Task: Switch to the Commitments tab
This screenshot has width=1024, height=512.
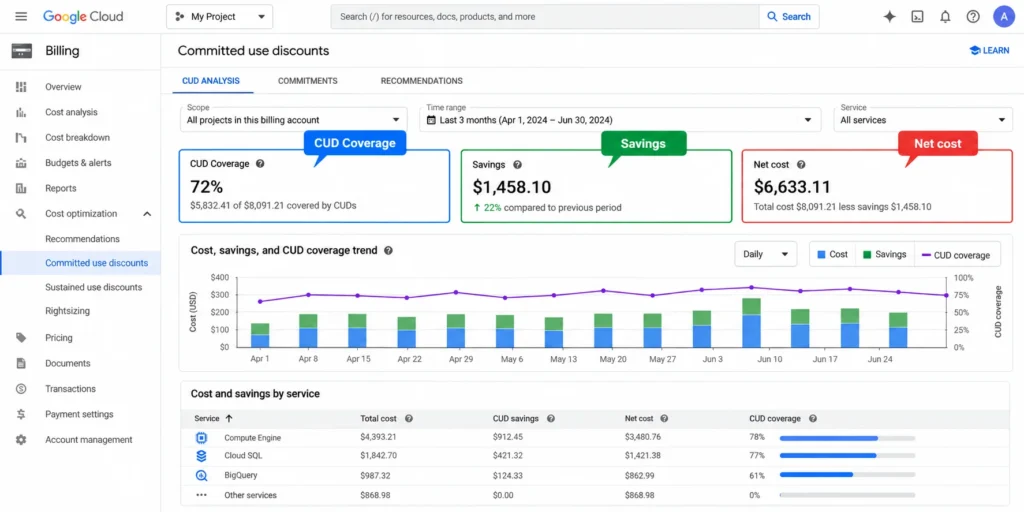Action: click(x=308, y=81)
